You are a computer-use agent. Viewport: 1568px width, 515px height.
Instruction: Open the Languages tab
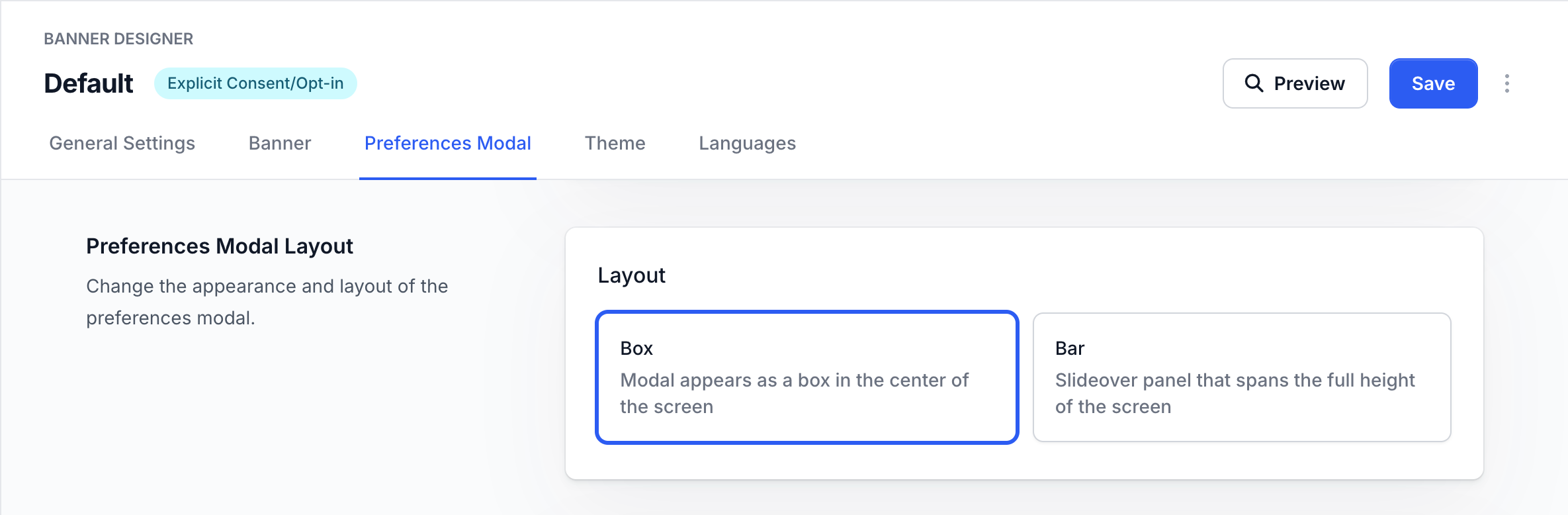coord(748,144)
